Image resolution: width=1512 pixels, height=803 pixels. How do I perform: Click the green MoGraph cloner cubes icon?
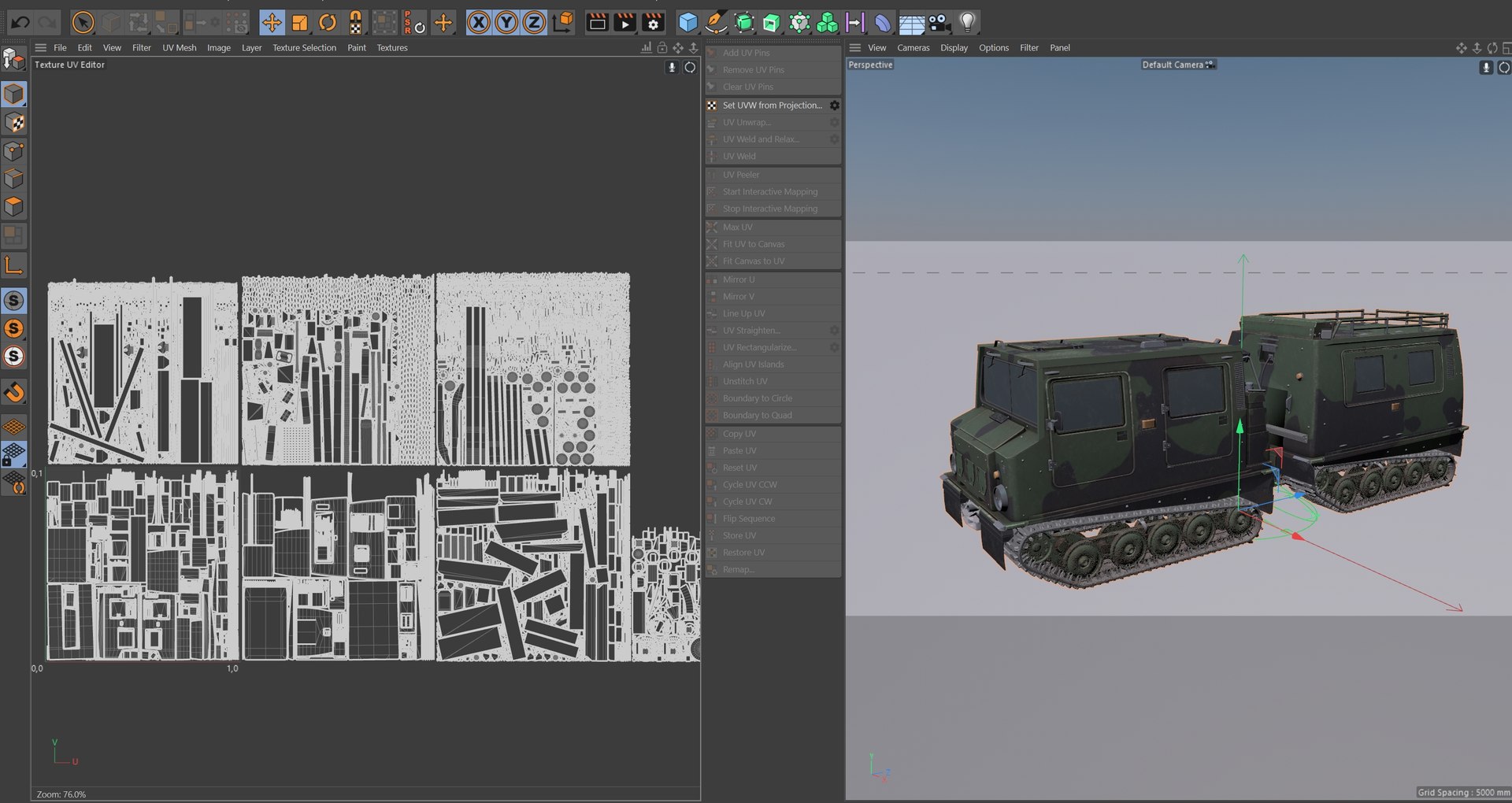[x=827, y=23]
